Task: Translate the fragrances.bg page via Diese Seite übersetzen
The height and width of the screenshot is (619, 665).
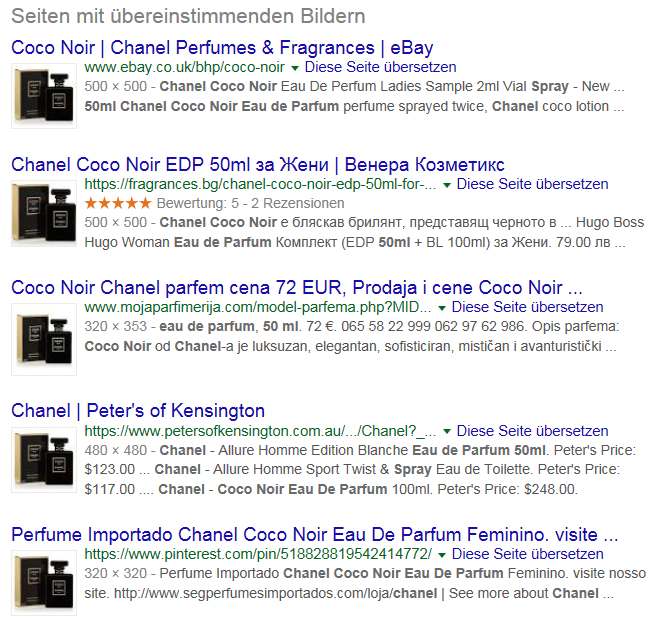Action: (x=532, y=184)
